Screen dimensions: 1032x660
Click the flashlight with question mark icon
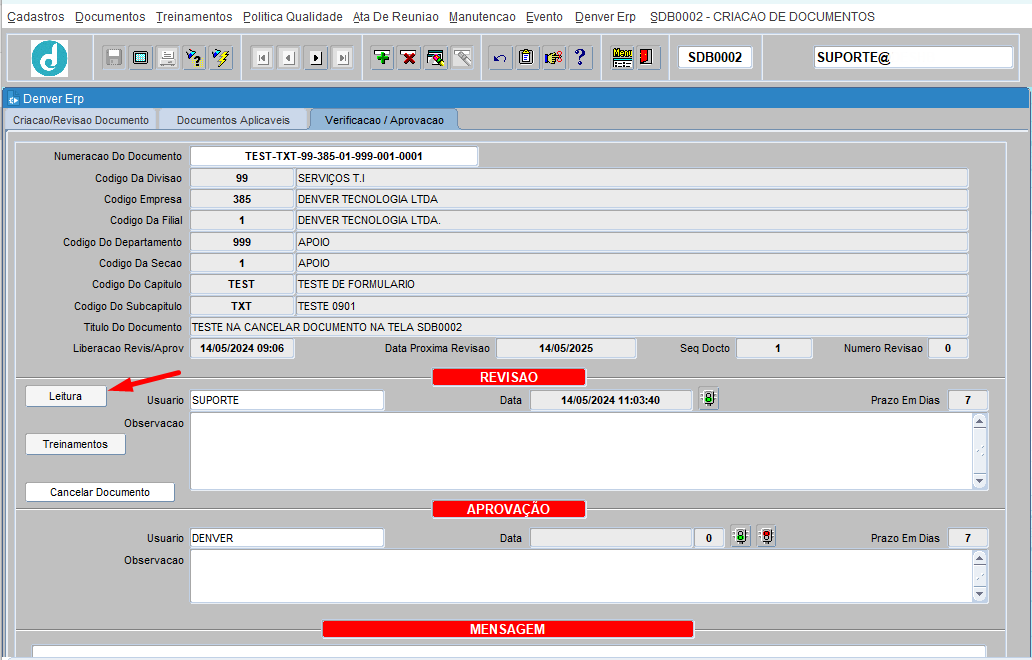click(194, 58)
